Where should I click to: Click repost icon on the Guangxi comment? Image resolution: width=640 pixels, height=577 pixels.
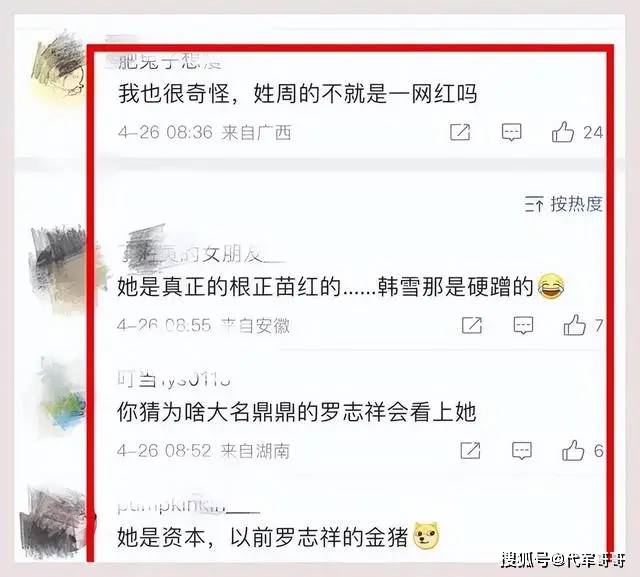coord(460,132)
